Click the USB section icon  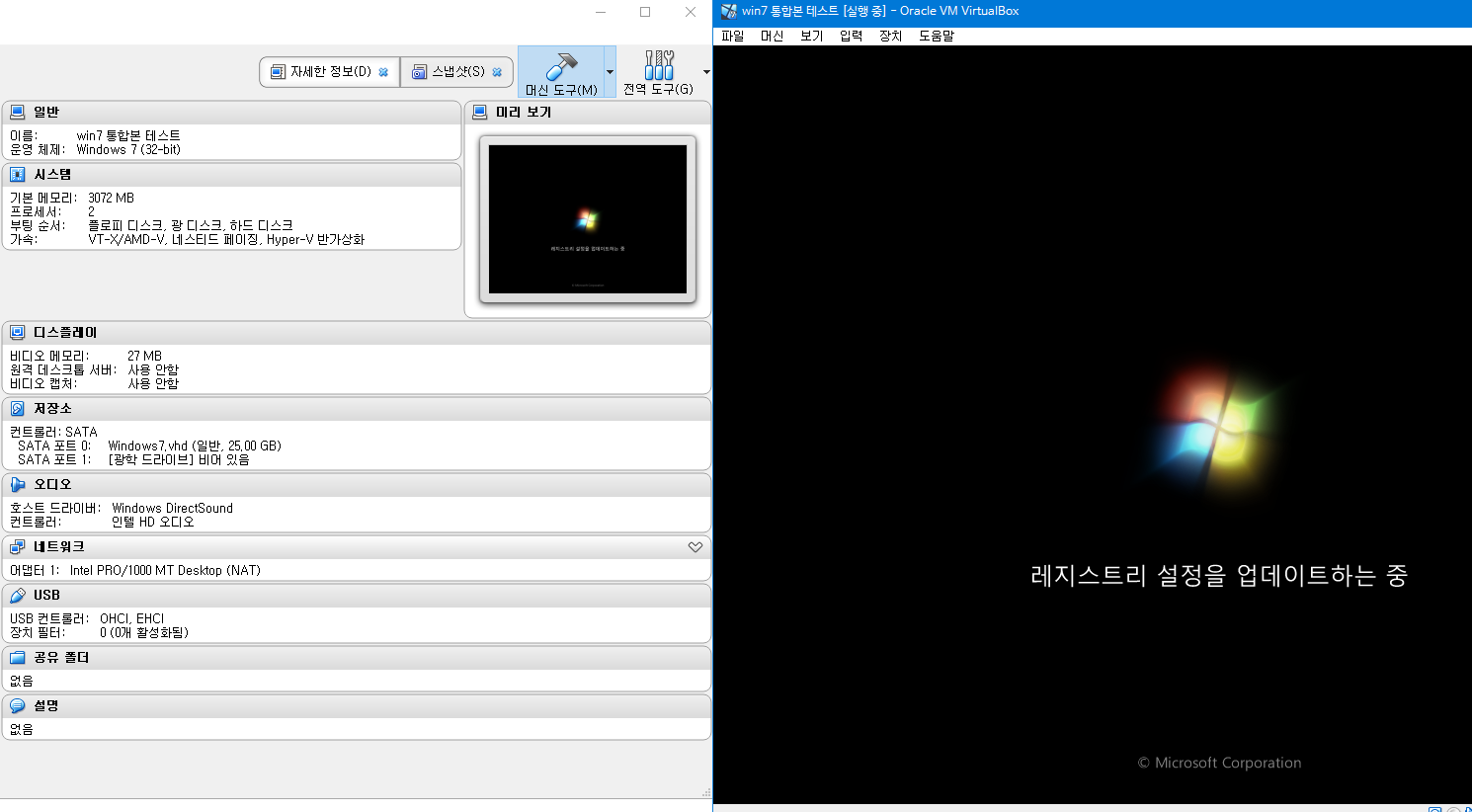pos(18,595)
